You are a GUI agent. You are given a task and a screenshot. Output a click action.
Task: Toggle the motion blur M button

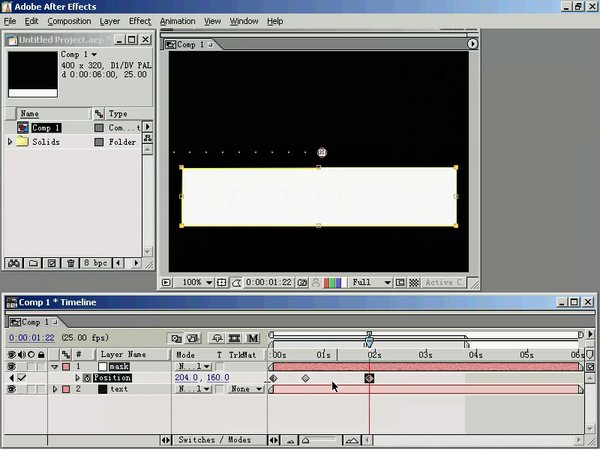[252, 338]
